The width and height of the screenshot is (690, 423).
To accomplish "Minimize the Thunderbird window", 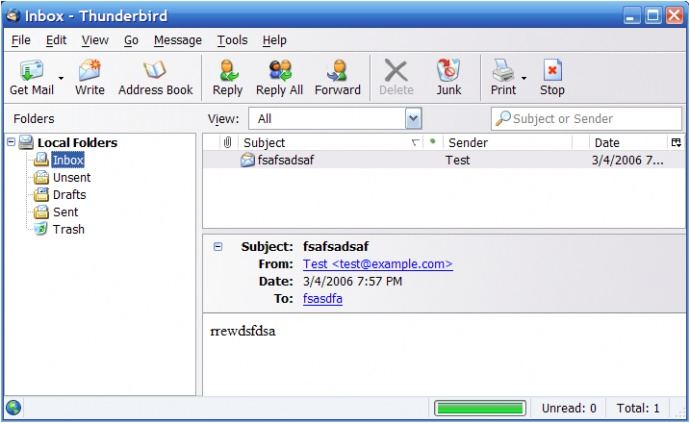I will (x=632, y=16).
